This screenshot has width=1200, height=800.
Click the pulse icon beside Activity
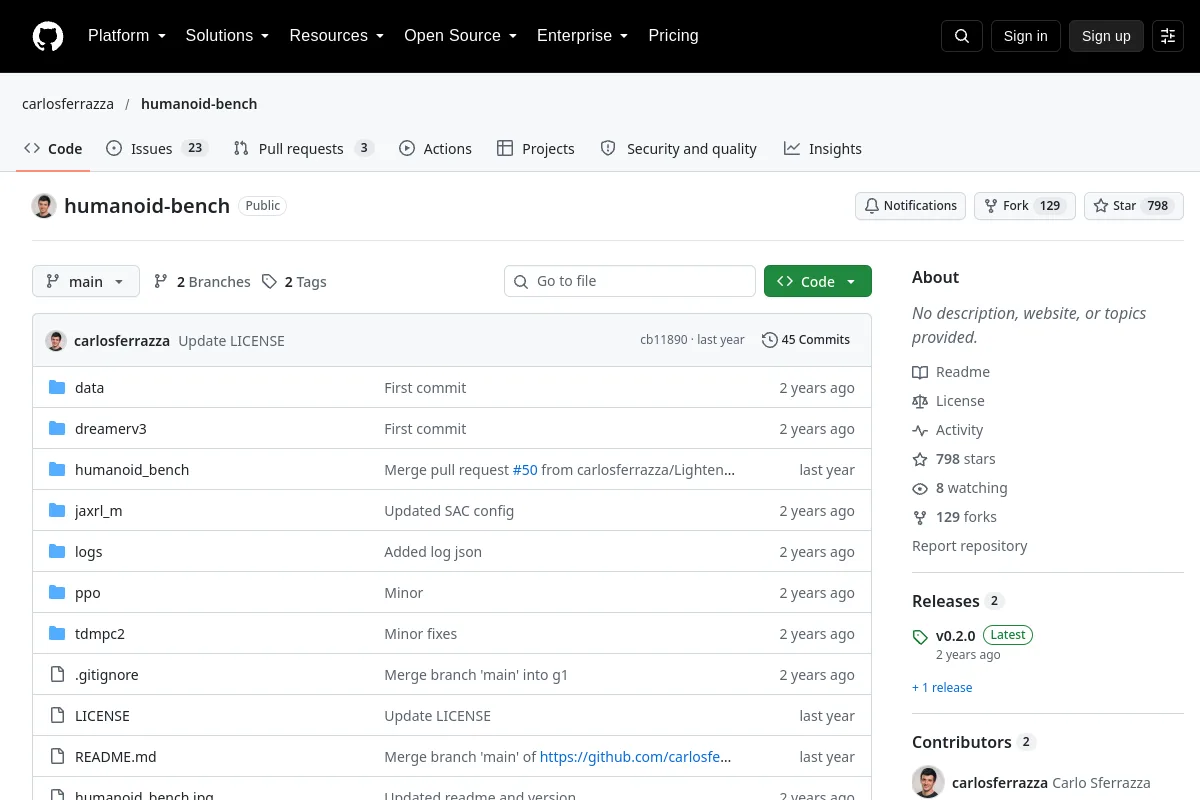click(920, 430)
